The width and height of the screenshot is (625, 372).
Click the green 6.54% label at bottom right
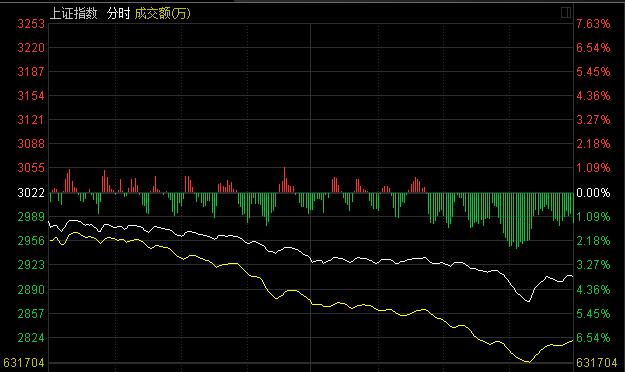pyautogui.click(x=593, y=338)
